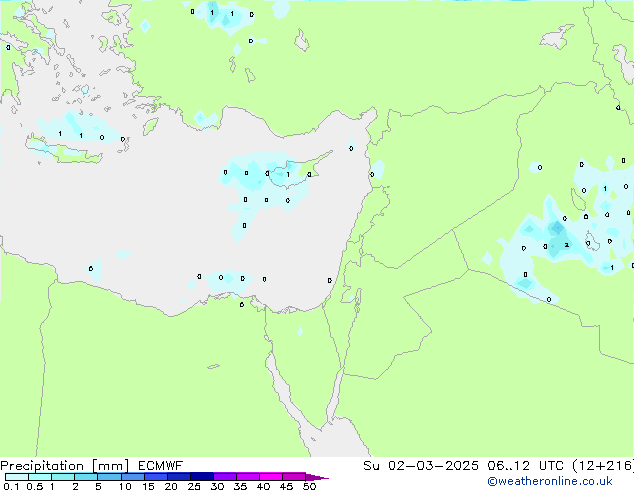Click the island of Cyprus
634x490 pixels.
(297, 170)
